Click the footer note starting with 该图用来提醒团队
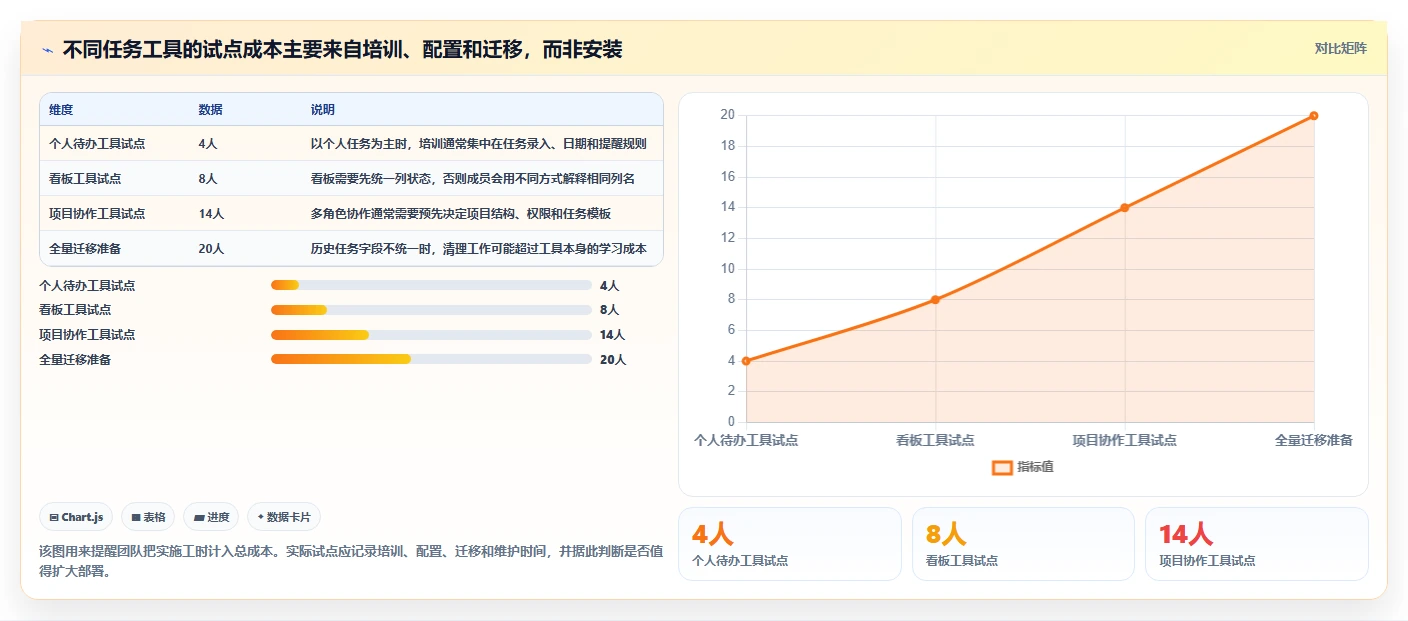 coord(351,561)
